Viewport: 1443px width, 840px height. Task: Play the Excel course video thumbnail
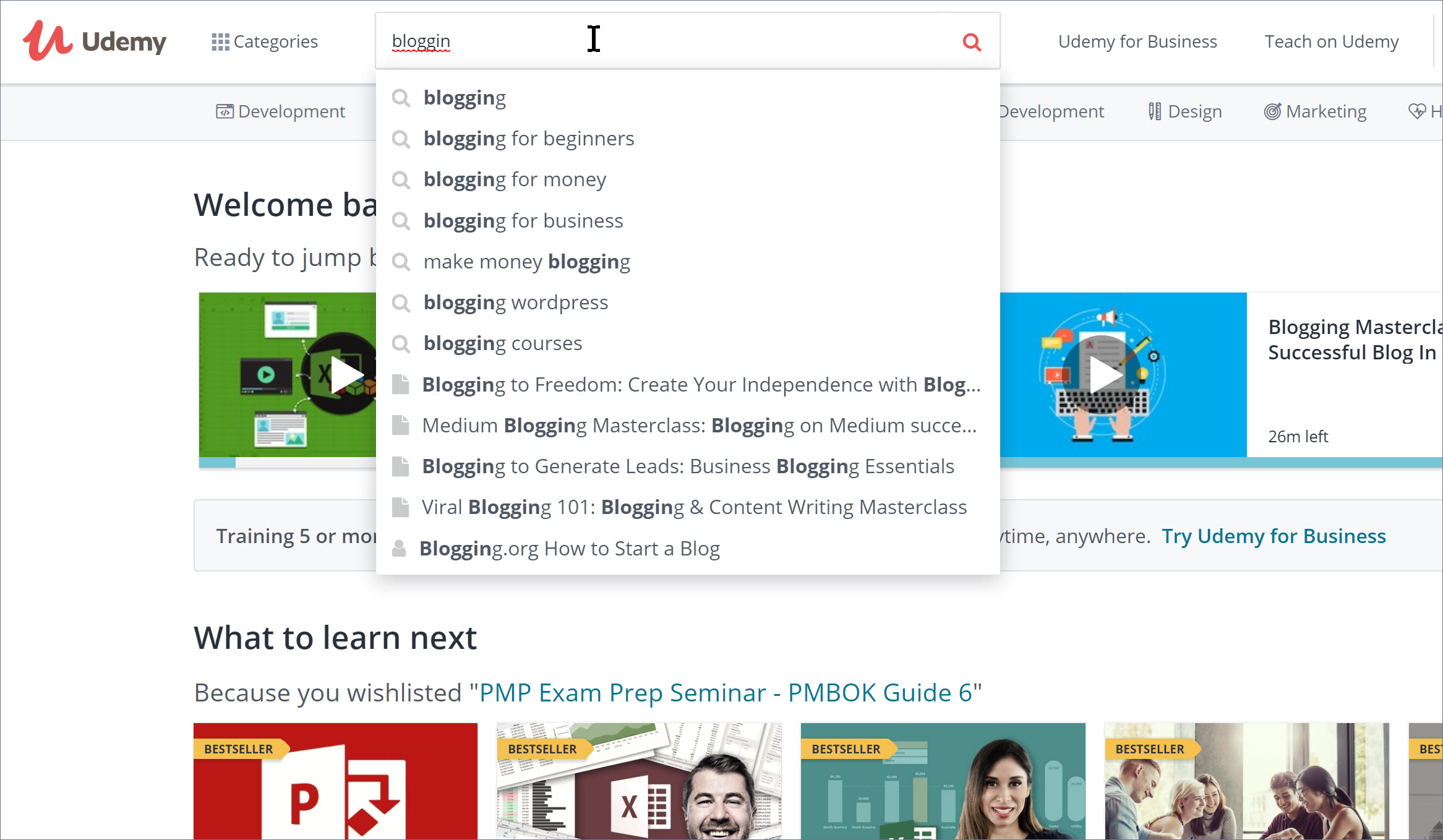click(x=287, y=375)
